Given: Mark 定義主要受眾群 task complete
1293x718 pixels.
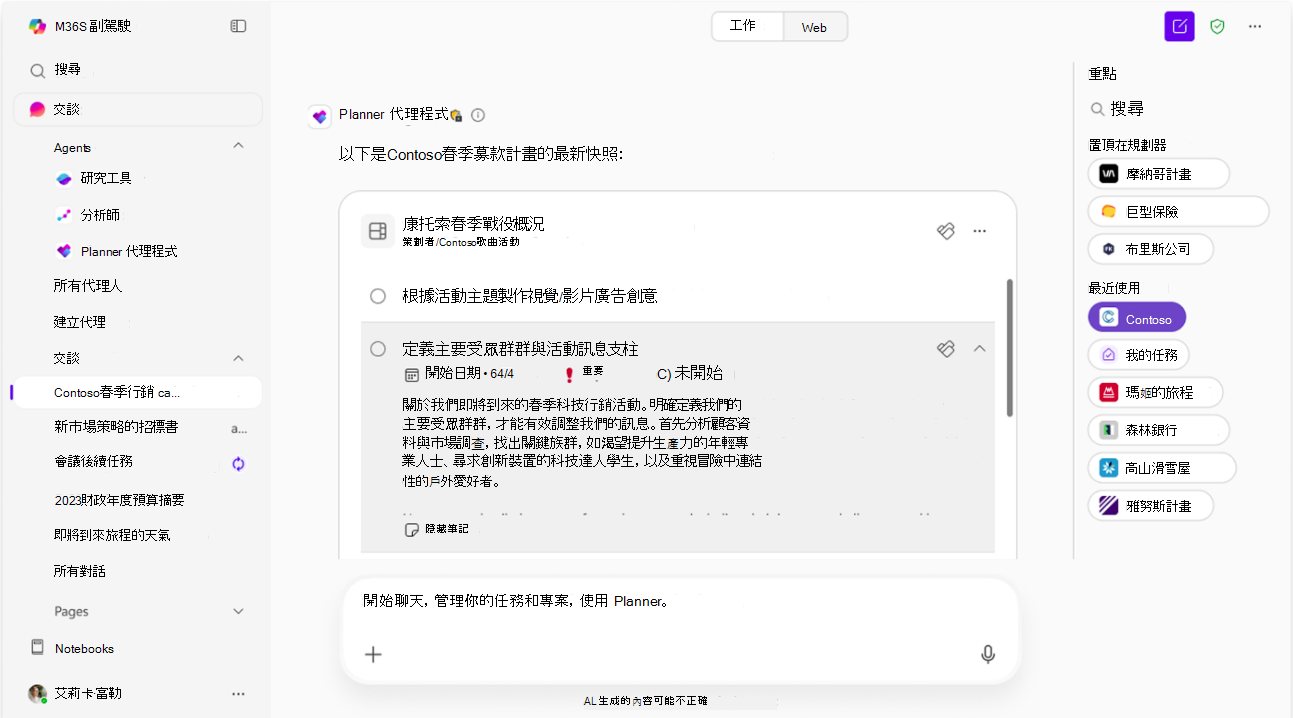Looking at the screenshot, I should (378, 348).
